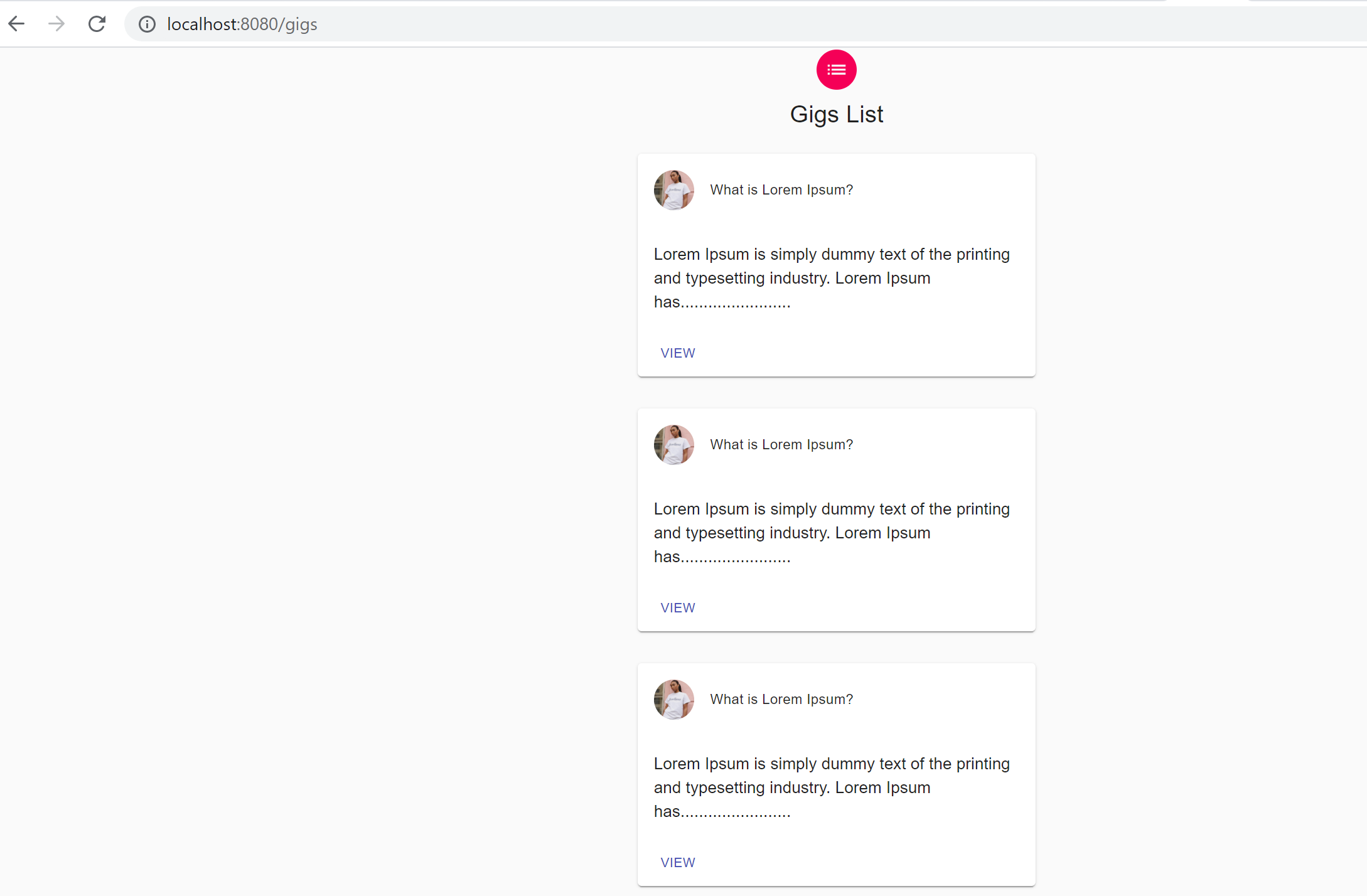Click the avatar on the second gig card
Viewport: 1367px width, 896px height.
[674, 445]
